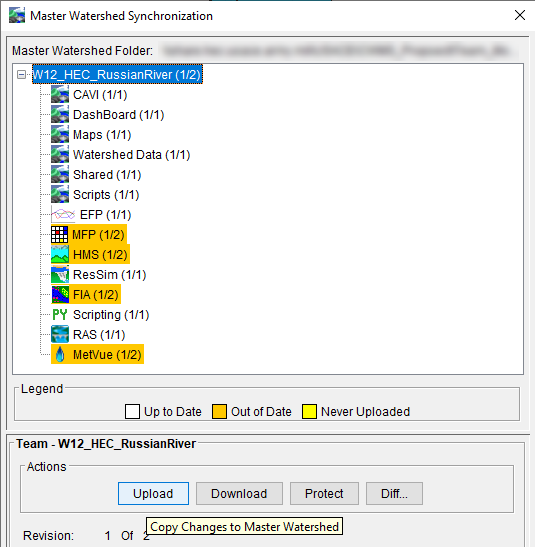The image size is (535, 547).
Task: Click the Maps row icon
Action: (60, 135)
